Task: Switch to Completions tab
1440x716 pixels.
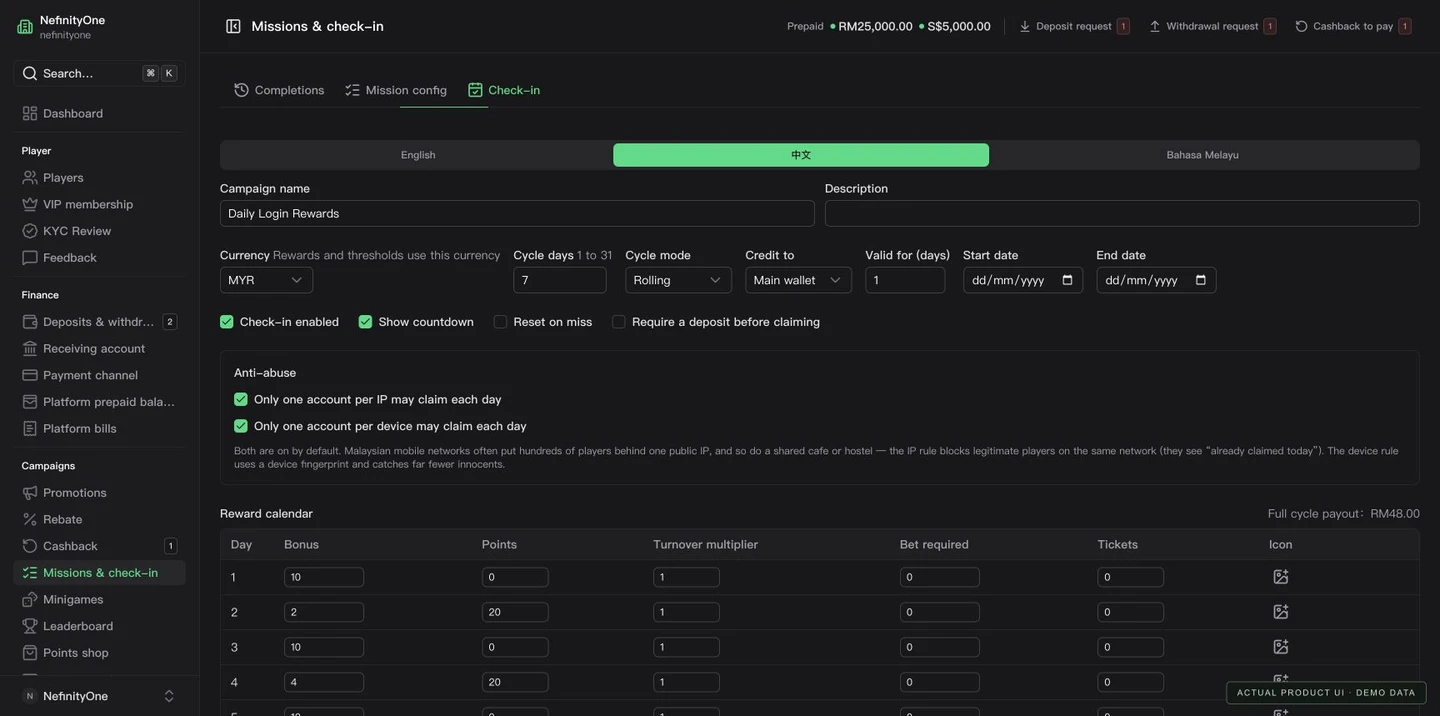Action: point(280,90)
